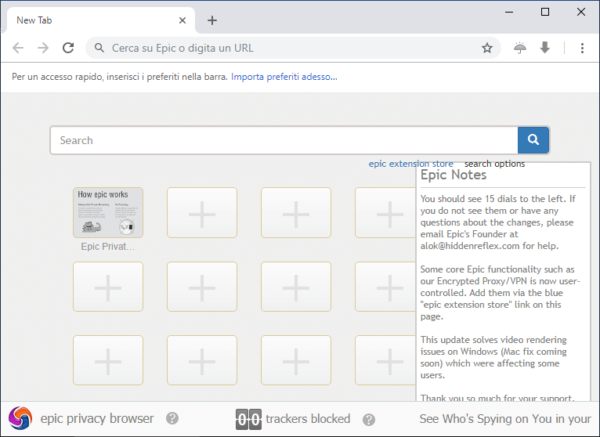Screen dimensions: 600x437
Task: Add a dial in third row first tile
Action: (108, 360)
